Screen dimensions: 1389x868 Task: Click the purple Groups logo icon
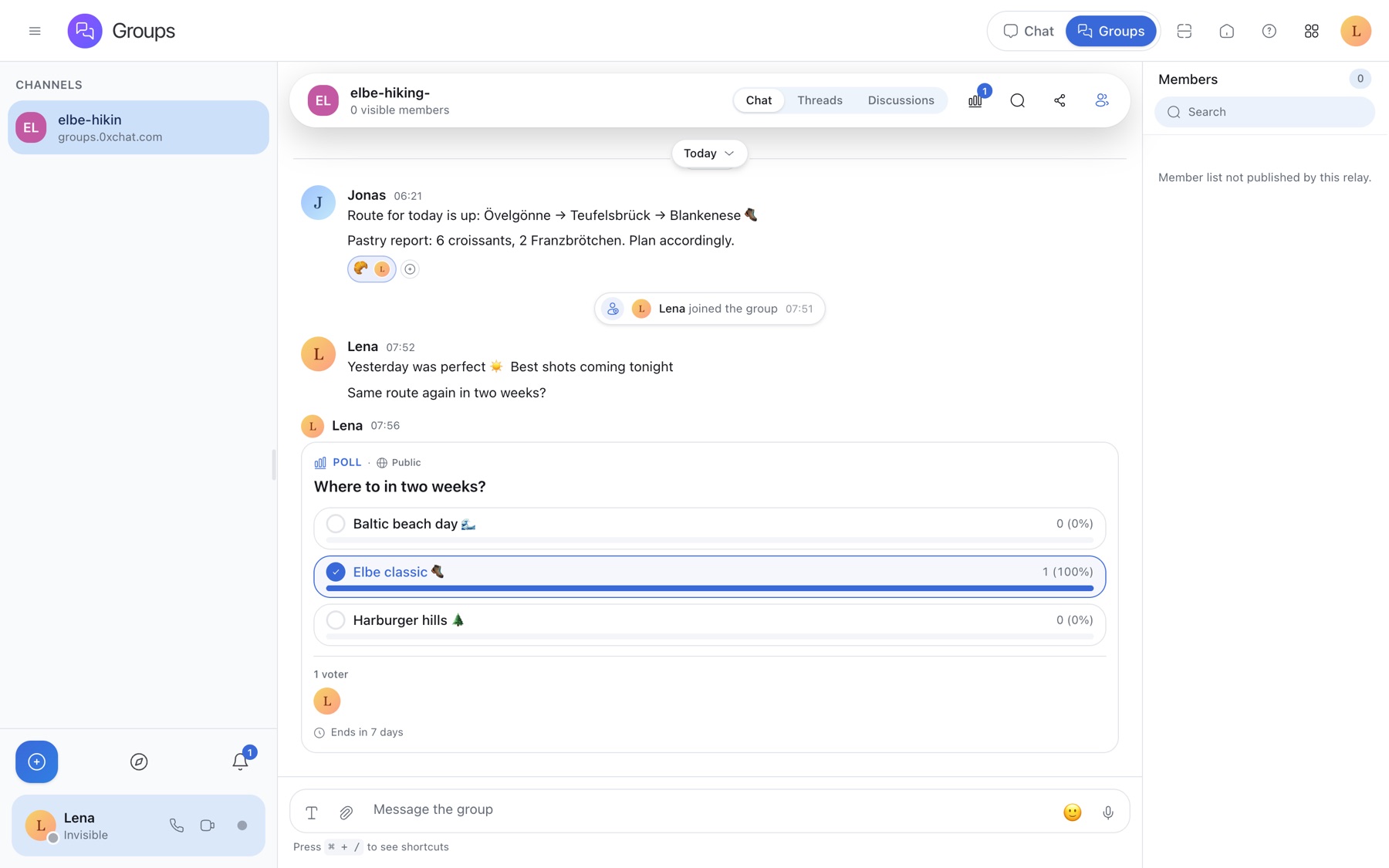pyautogui.click(x=85, y=31)
